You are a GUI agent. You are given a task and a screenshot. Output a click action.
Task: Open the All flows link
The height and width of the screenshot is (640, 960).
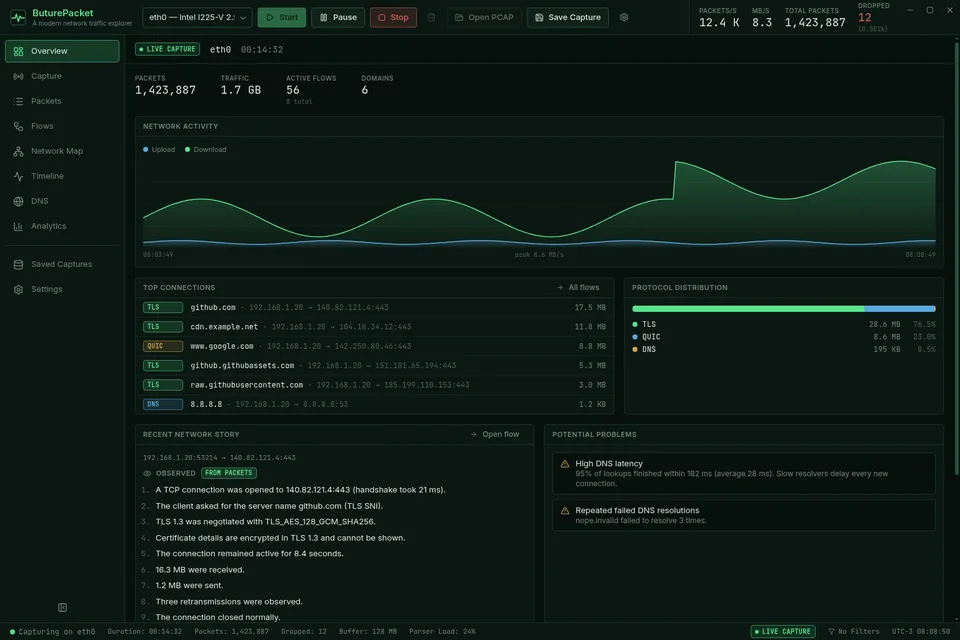pyautogui.click(x=578, y=287)
